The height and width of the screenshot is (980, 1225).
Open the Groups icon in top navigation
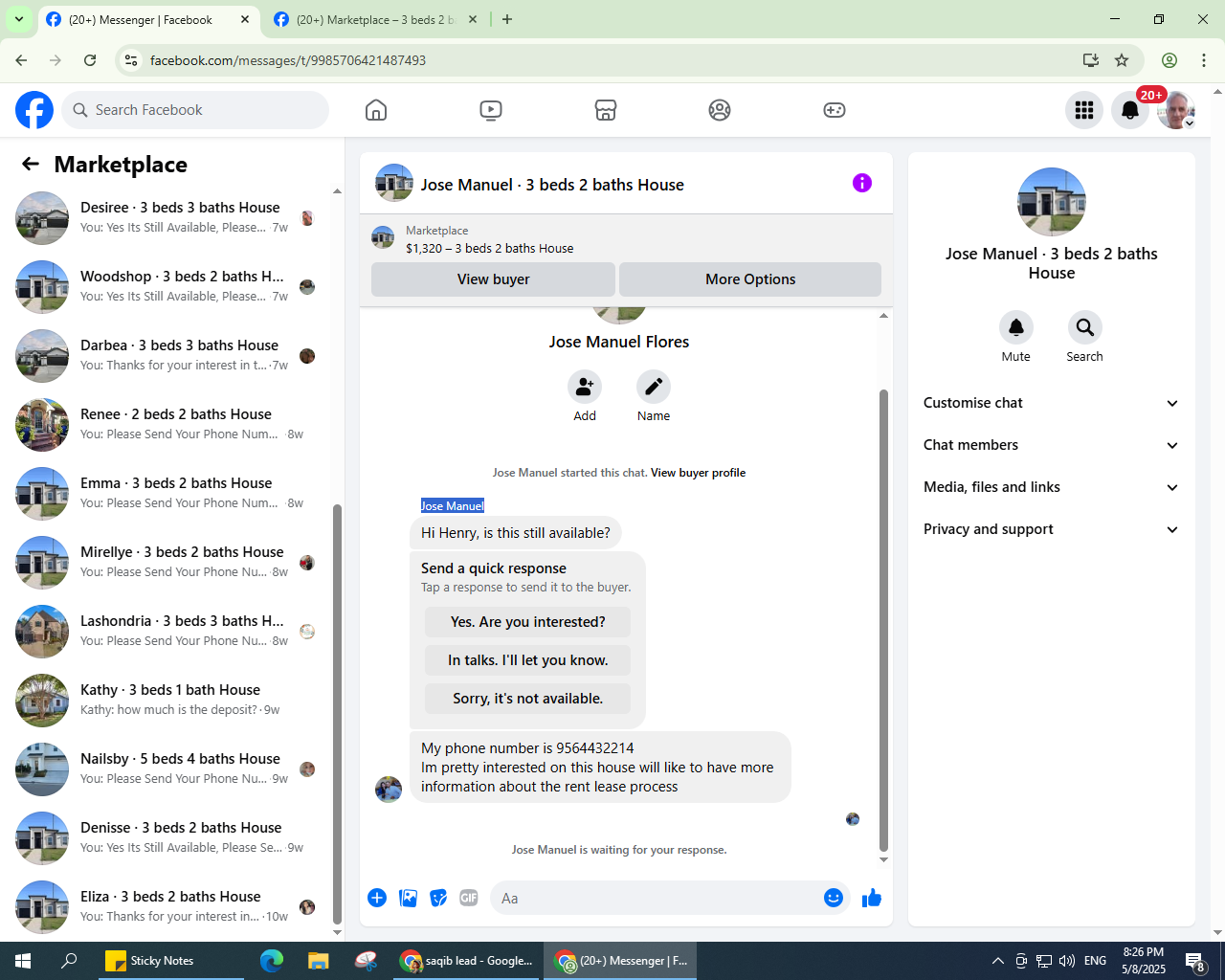pos(720,110)
